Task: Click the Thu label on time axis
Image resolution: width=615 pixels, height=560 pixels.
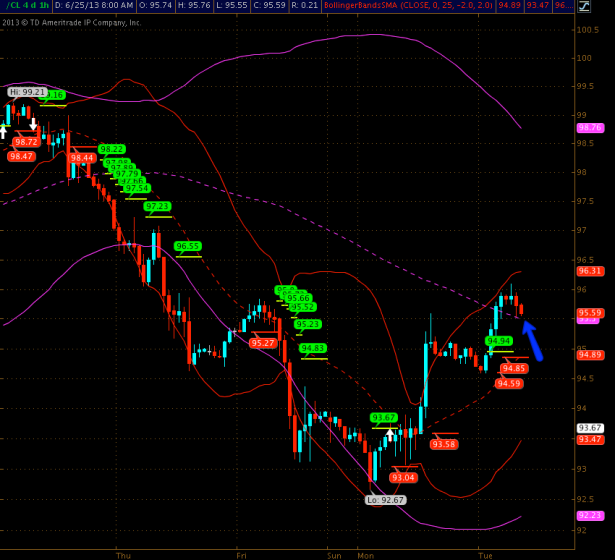Action: [123, 556]
